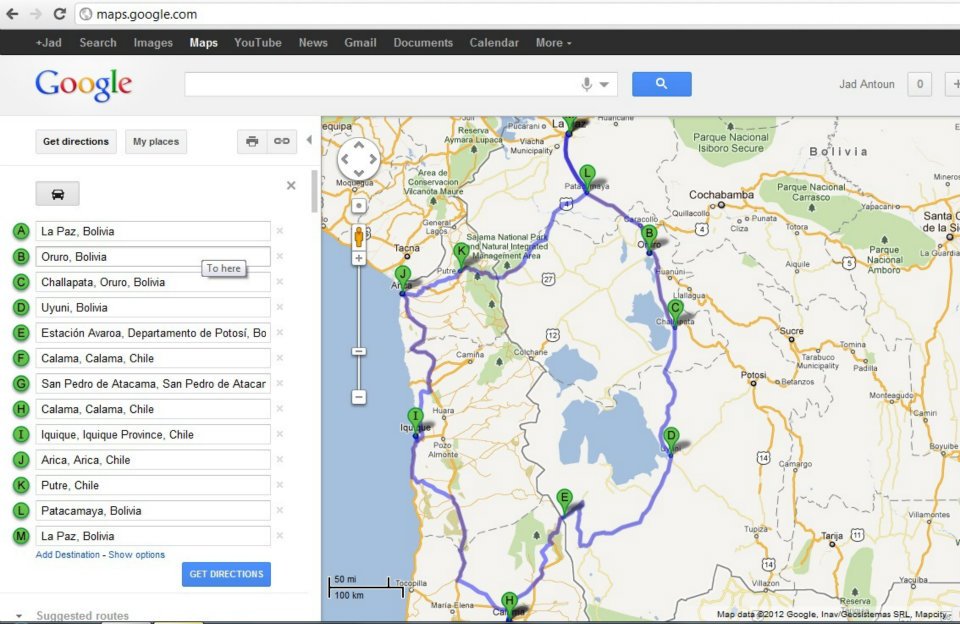The width and height of the screenshot is (960, 624).
Task: Click the Add Destination link
Action: point(68,555)
